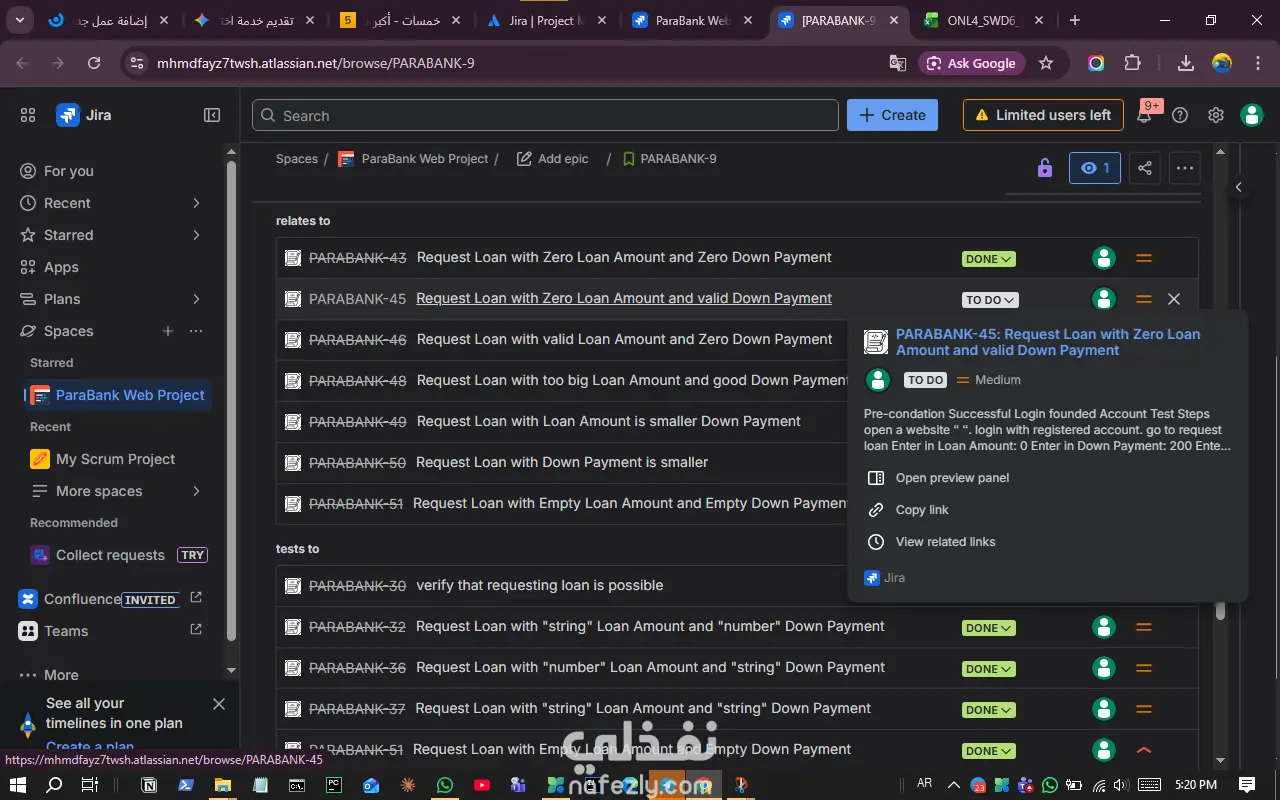Screen dimensions: 1280x800
Task: Click the issue type icon of the PARABANK-30 row
Action: tap(293, 586)
